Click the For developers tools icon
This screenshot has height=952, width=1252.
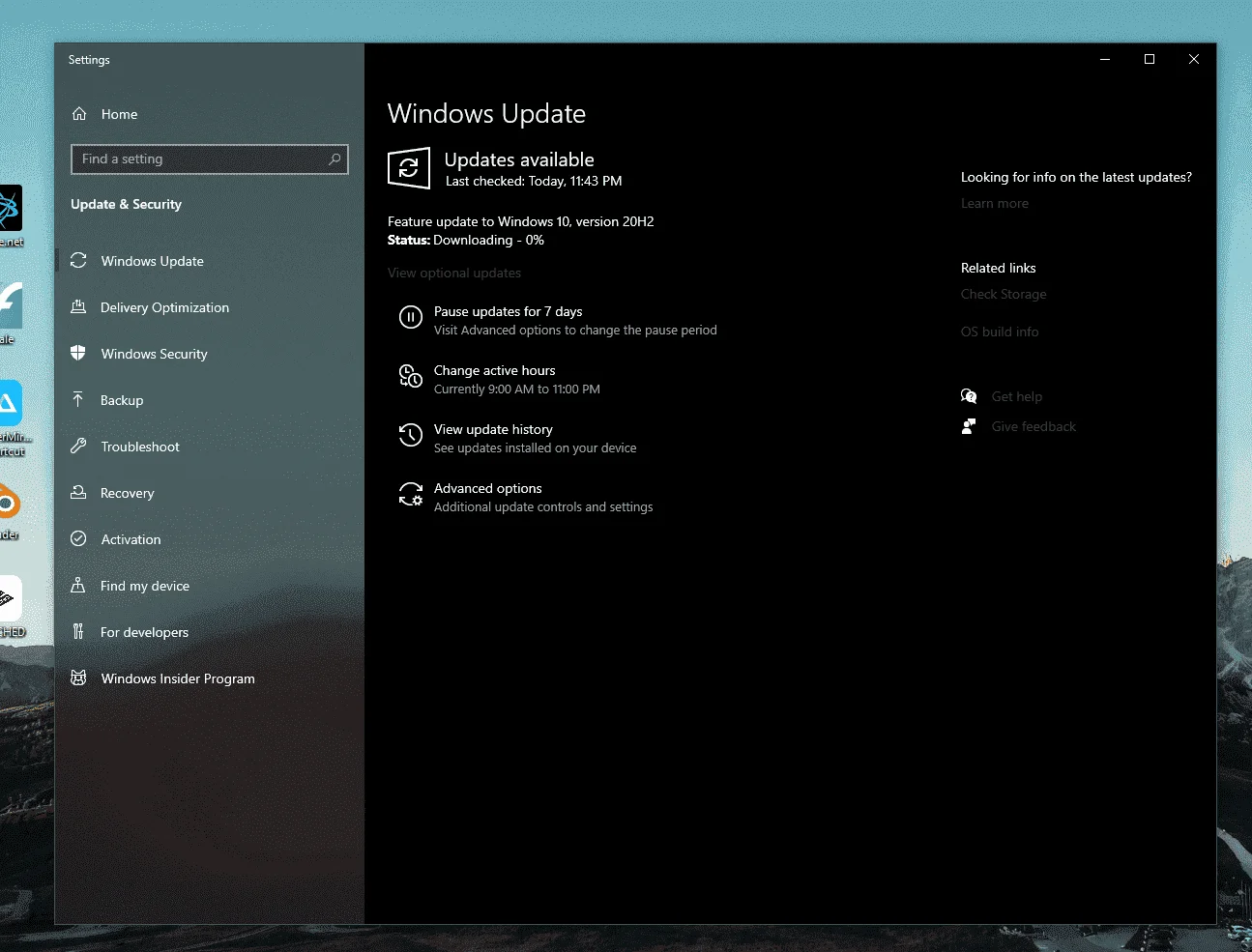coord(79,632)
